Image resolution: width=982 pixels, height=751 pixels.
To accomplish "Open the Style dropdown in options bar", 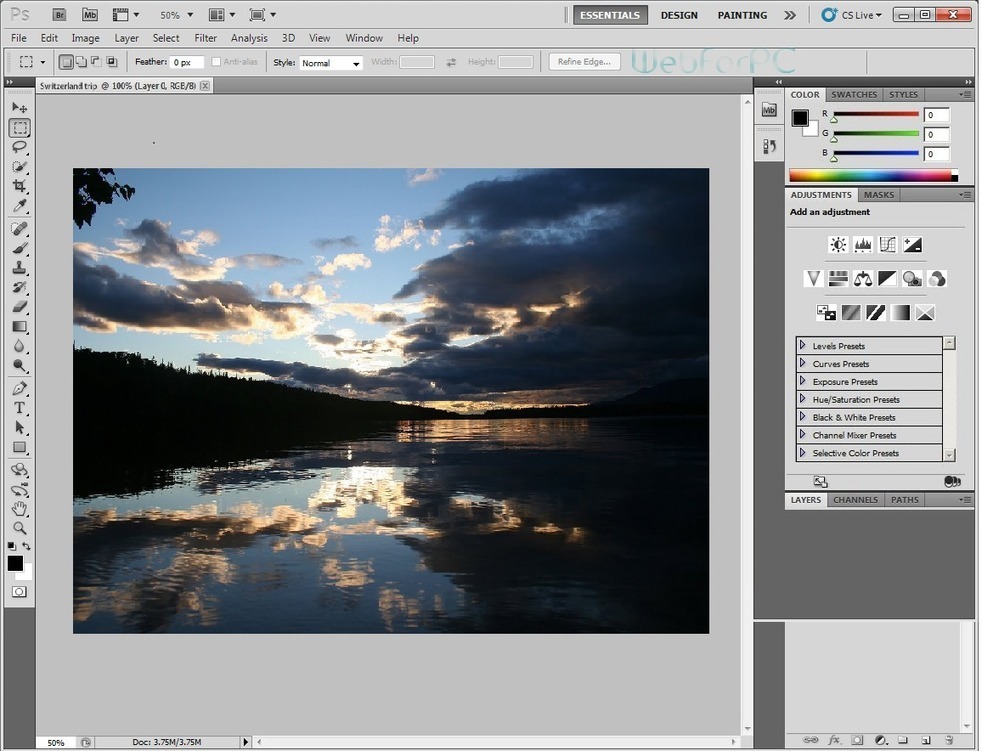I will pyautogui.click(x=331, y=63).
